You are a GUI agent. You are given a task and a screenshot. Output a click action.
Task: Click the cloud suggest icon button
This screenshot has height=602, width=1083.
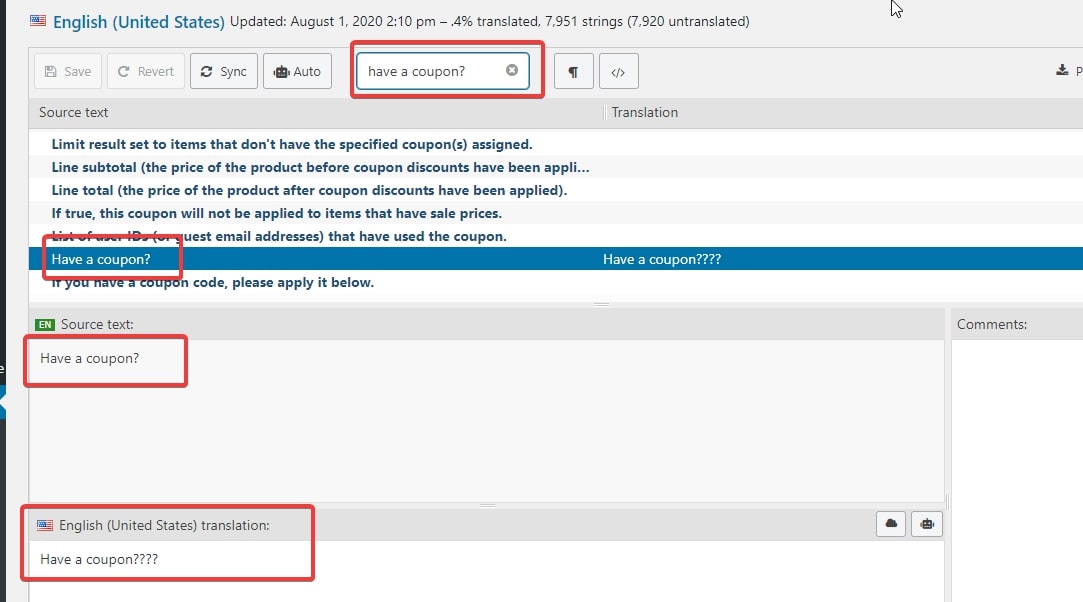pyautogui.click(x=891, y=524)
